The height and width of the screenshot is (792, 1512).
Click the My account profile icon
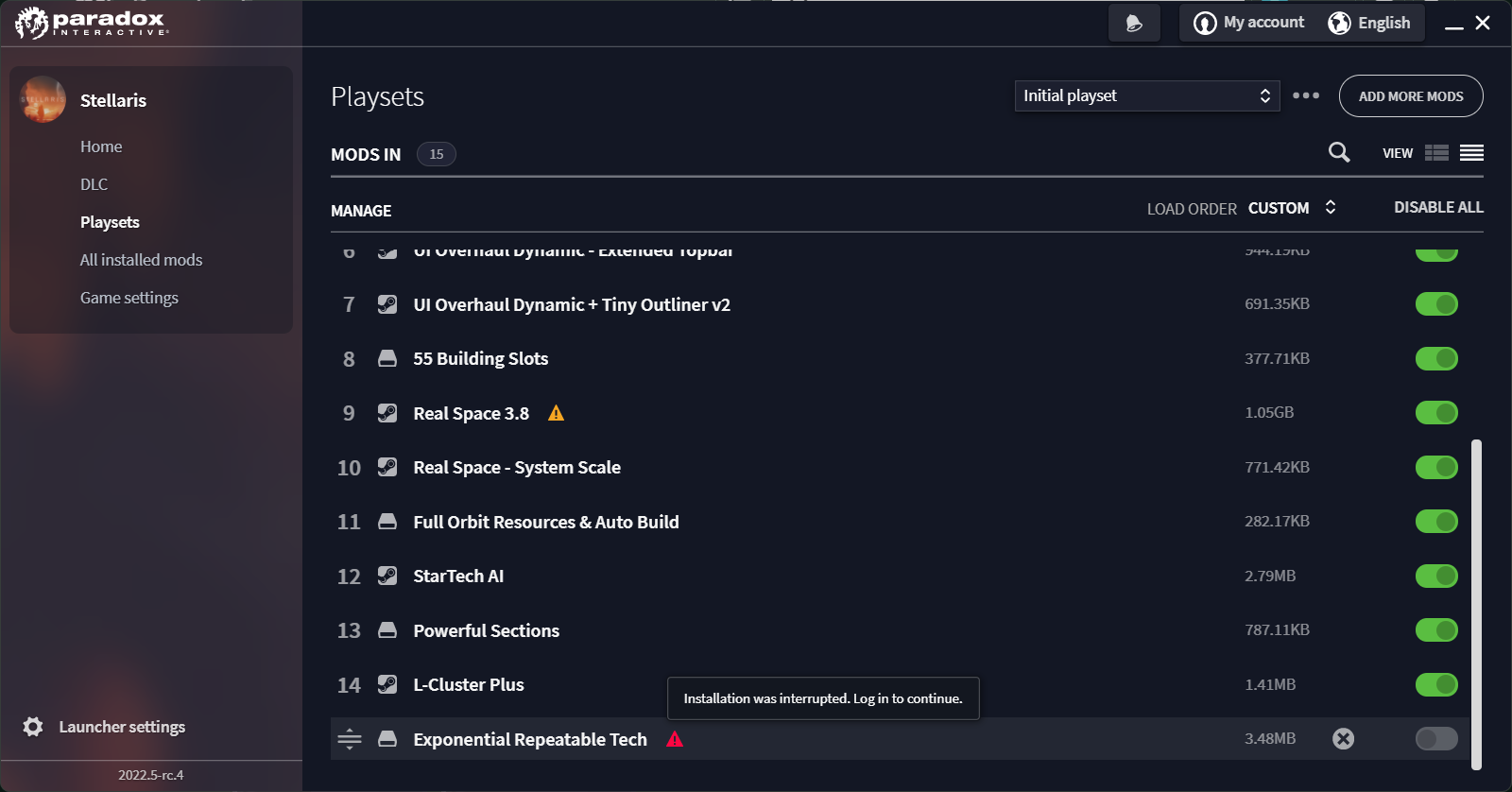tap(1205, 23)
